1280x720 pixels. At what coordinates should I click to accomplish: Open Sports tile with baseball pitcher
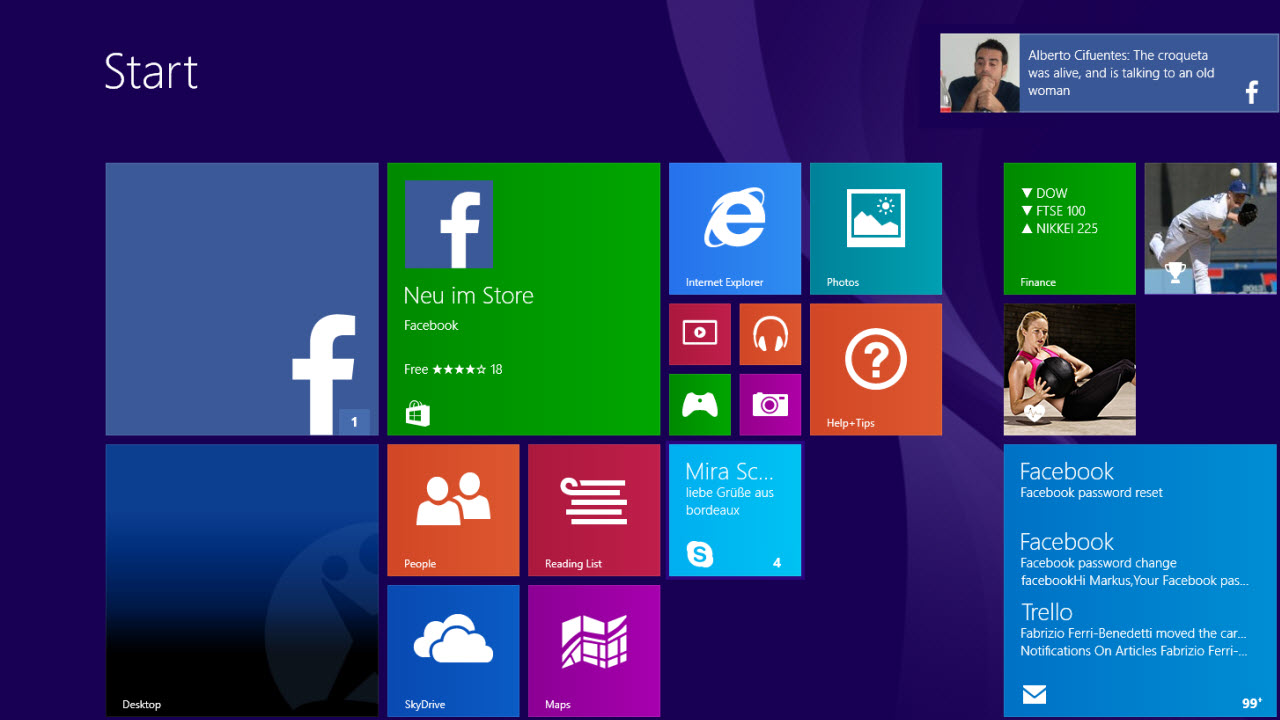(x=1211, y=229)
